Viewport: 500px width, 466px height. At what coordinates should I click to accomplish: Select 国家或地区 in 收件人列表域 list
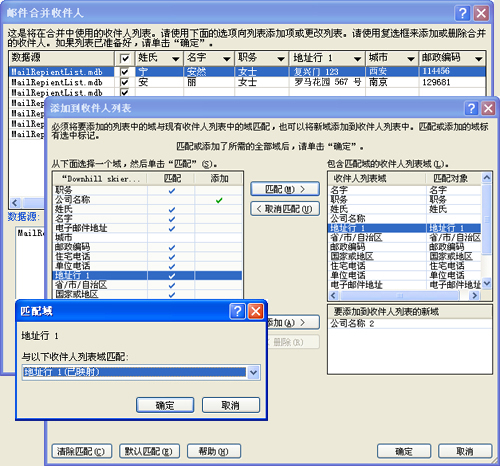tap(405, 256)
